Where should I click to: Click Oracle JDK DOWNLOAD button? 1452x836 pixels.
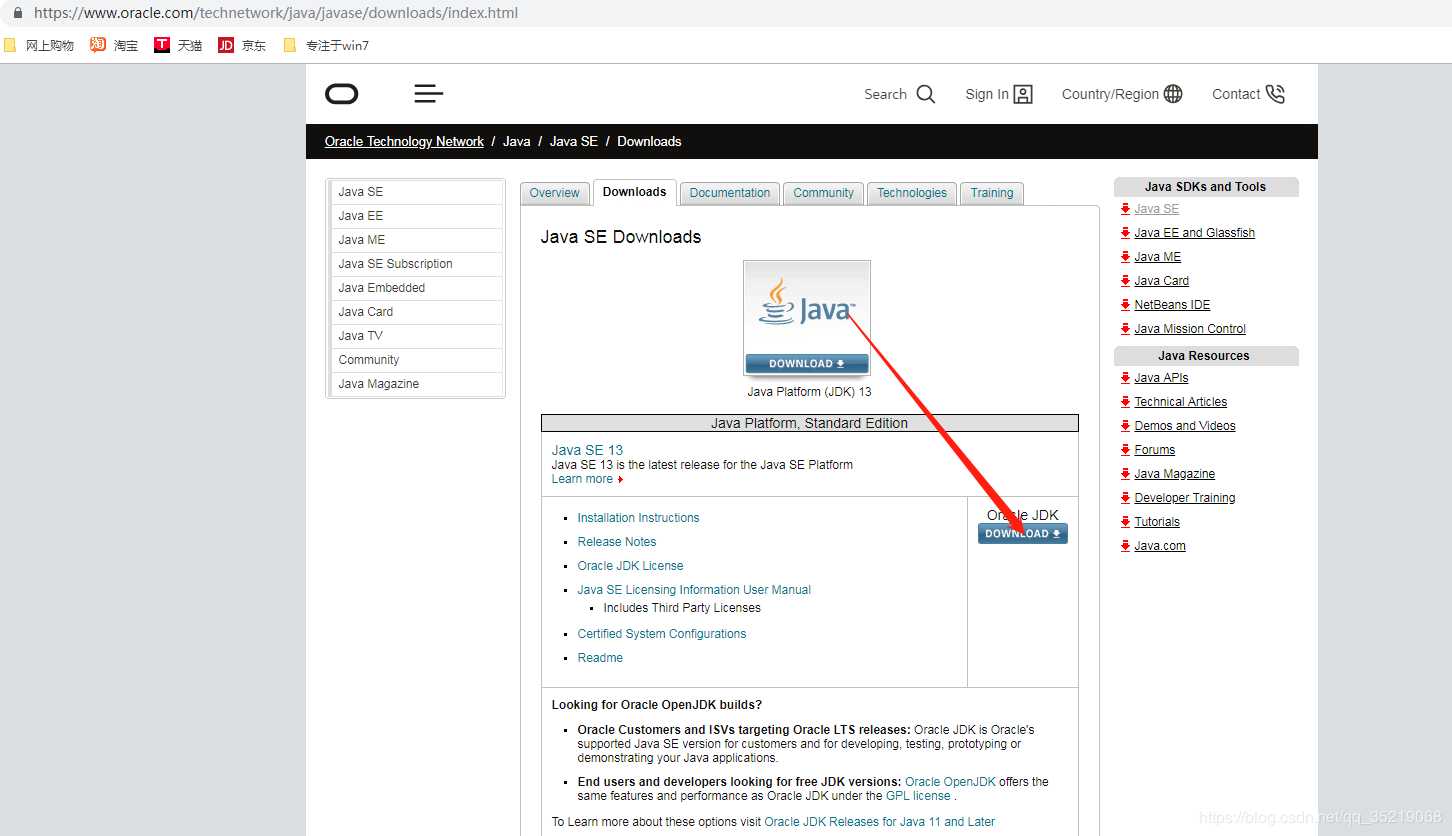tap(1023, 534)
